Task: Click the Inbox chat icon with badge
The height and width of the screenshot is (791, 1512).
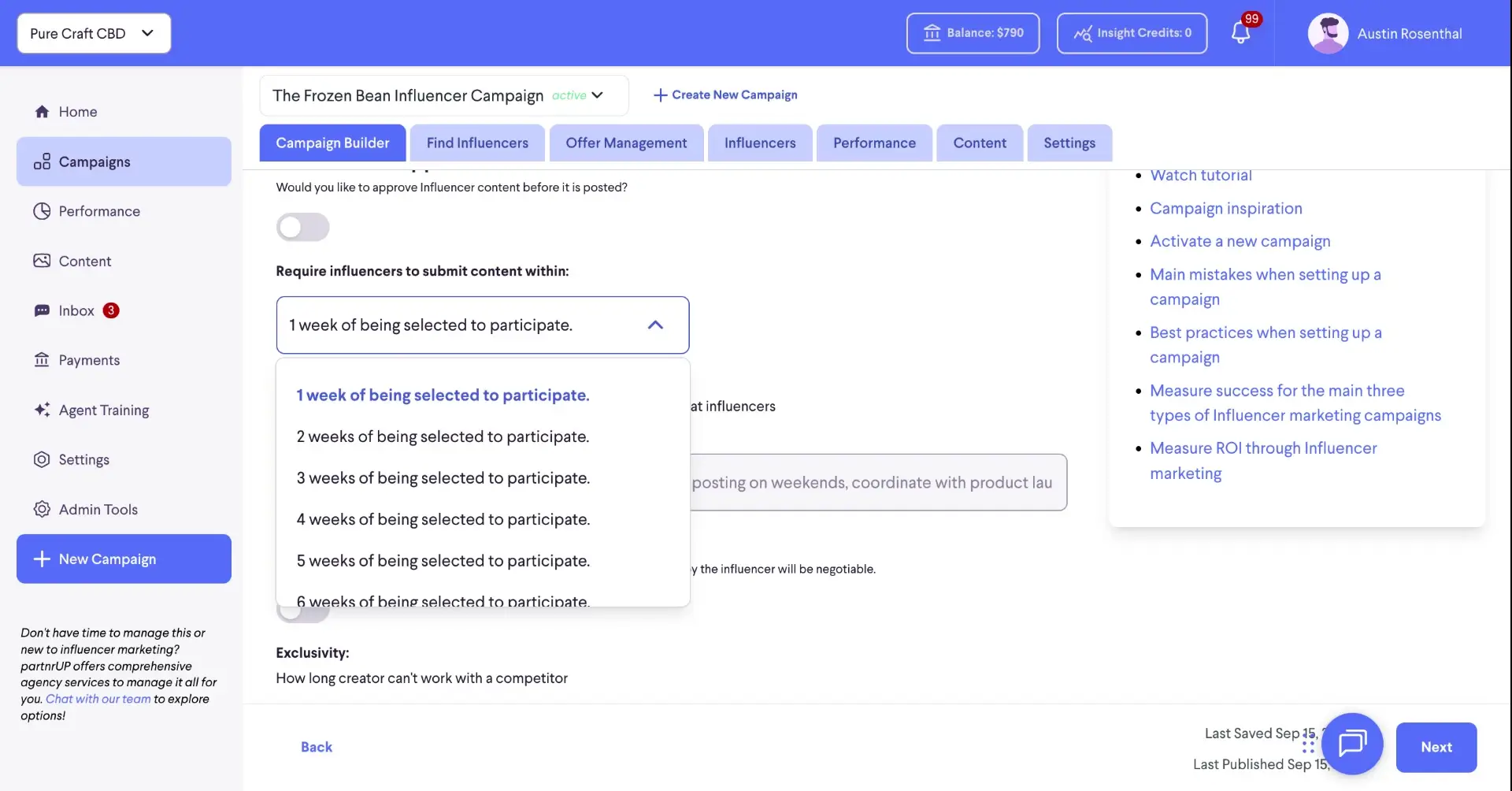Action: click(42, 310)
